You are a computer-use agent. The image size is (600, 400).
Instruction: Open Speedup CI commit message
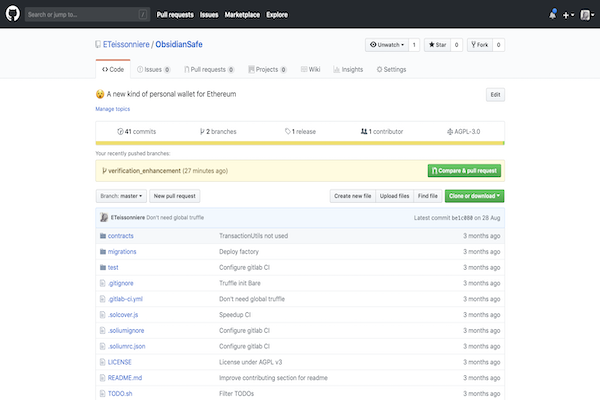(x=235, y=315)
